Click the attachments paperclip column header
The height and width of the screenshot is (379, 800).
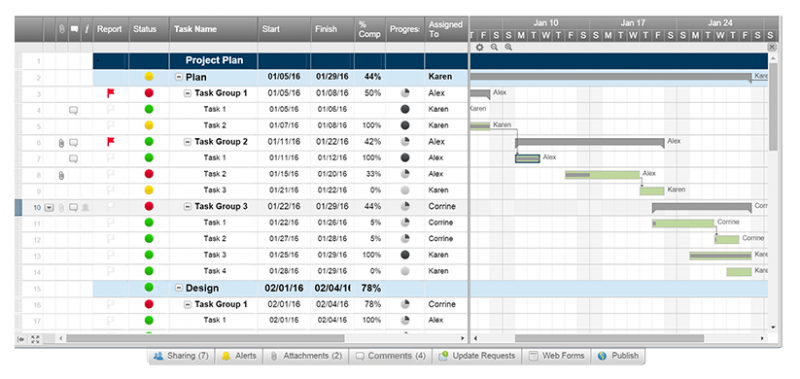(61, 29)
